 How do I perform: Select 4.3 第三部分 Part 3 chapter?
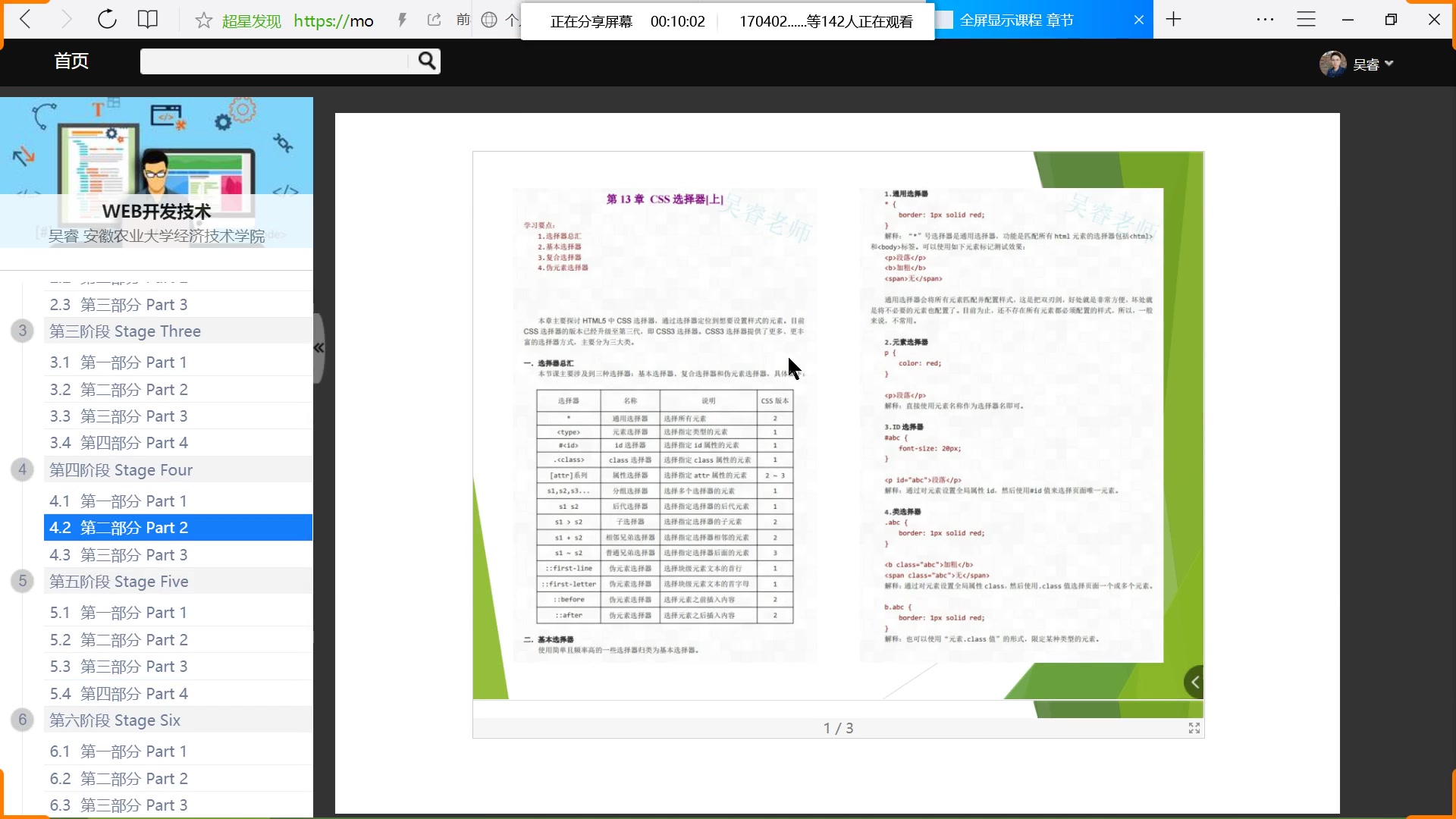pos(118,555)
